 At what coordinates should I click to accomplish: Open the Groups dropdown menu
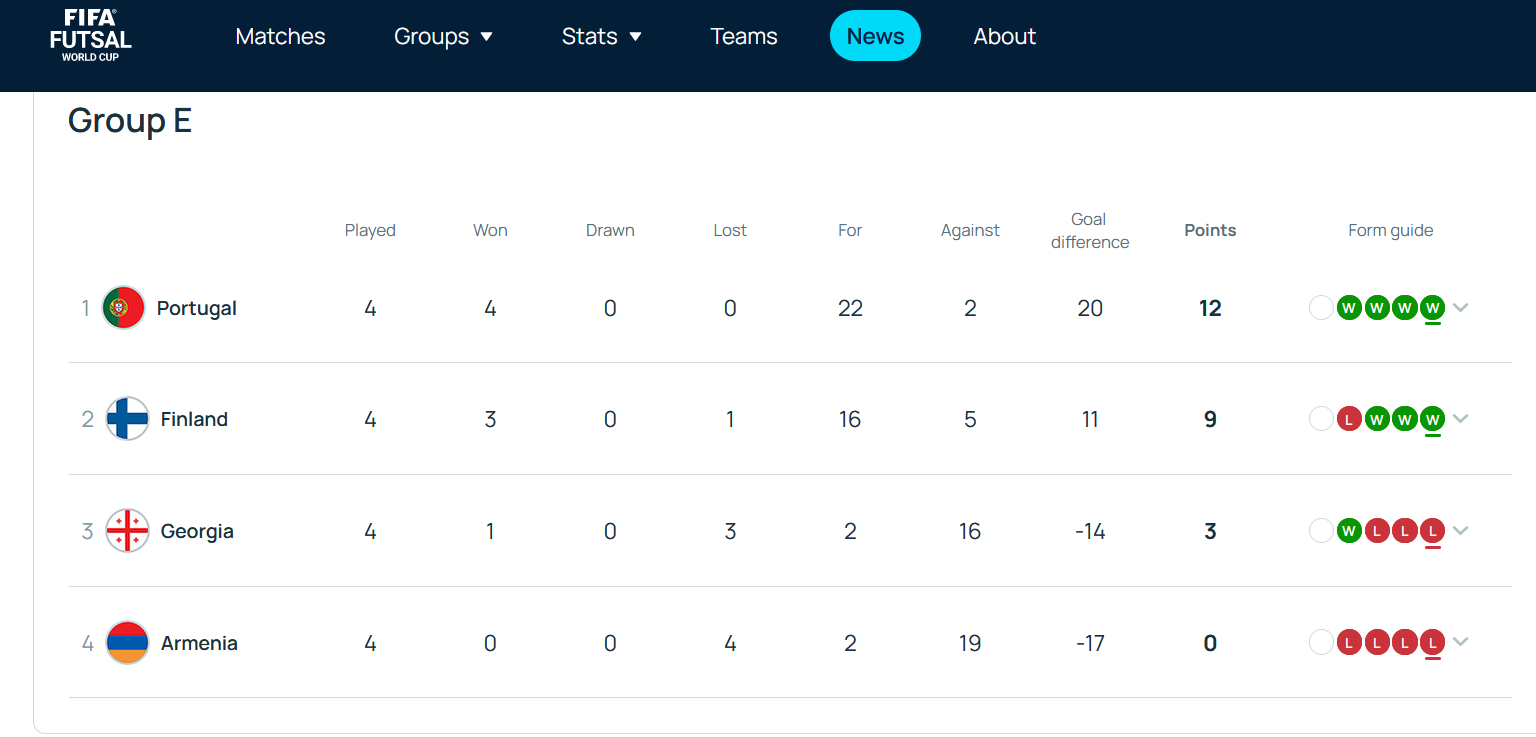click(443, 36)
